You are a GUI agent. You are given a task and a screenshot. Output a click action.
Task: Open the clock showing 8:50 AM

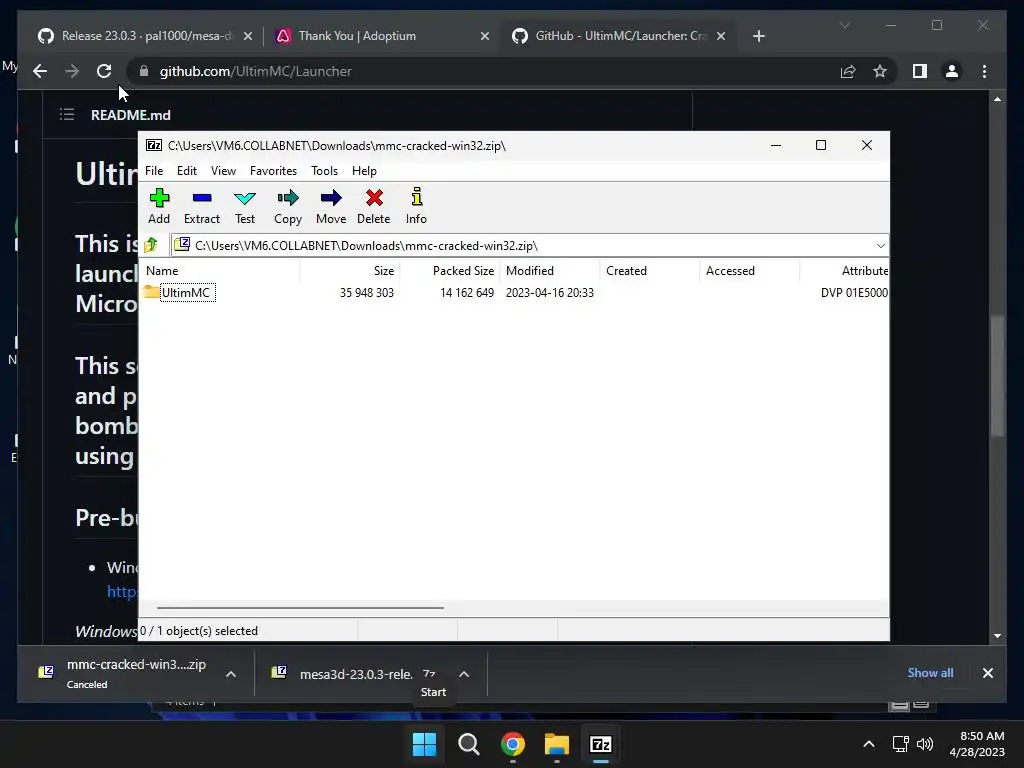(x=977, y=744)
